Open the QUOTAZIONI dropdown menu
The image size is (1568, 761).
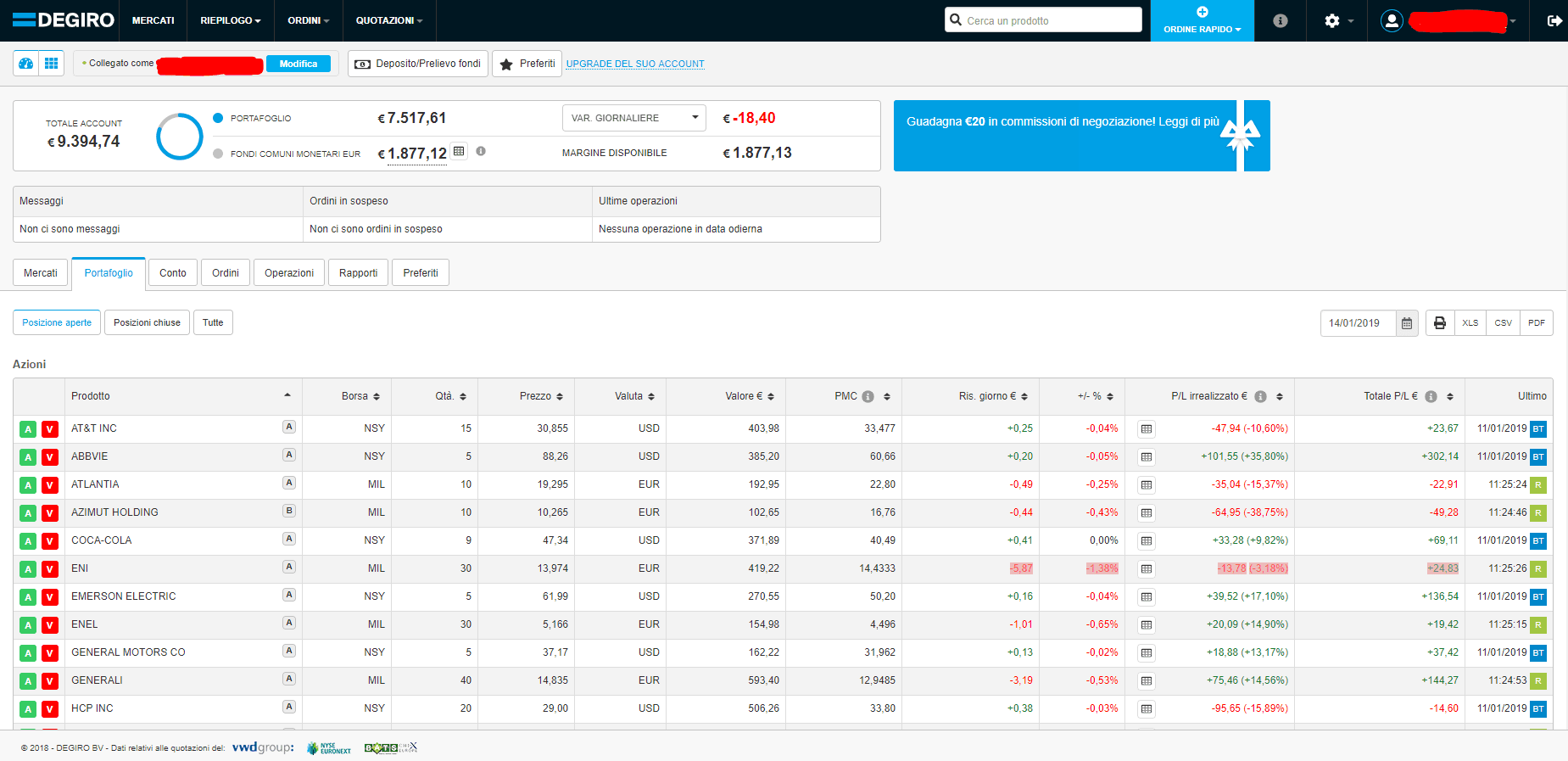pyautogui.click(x=389, y=20)
